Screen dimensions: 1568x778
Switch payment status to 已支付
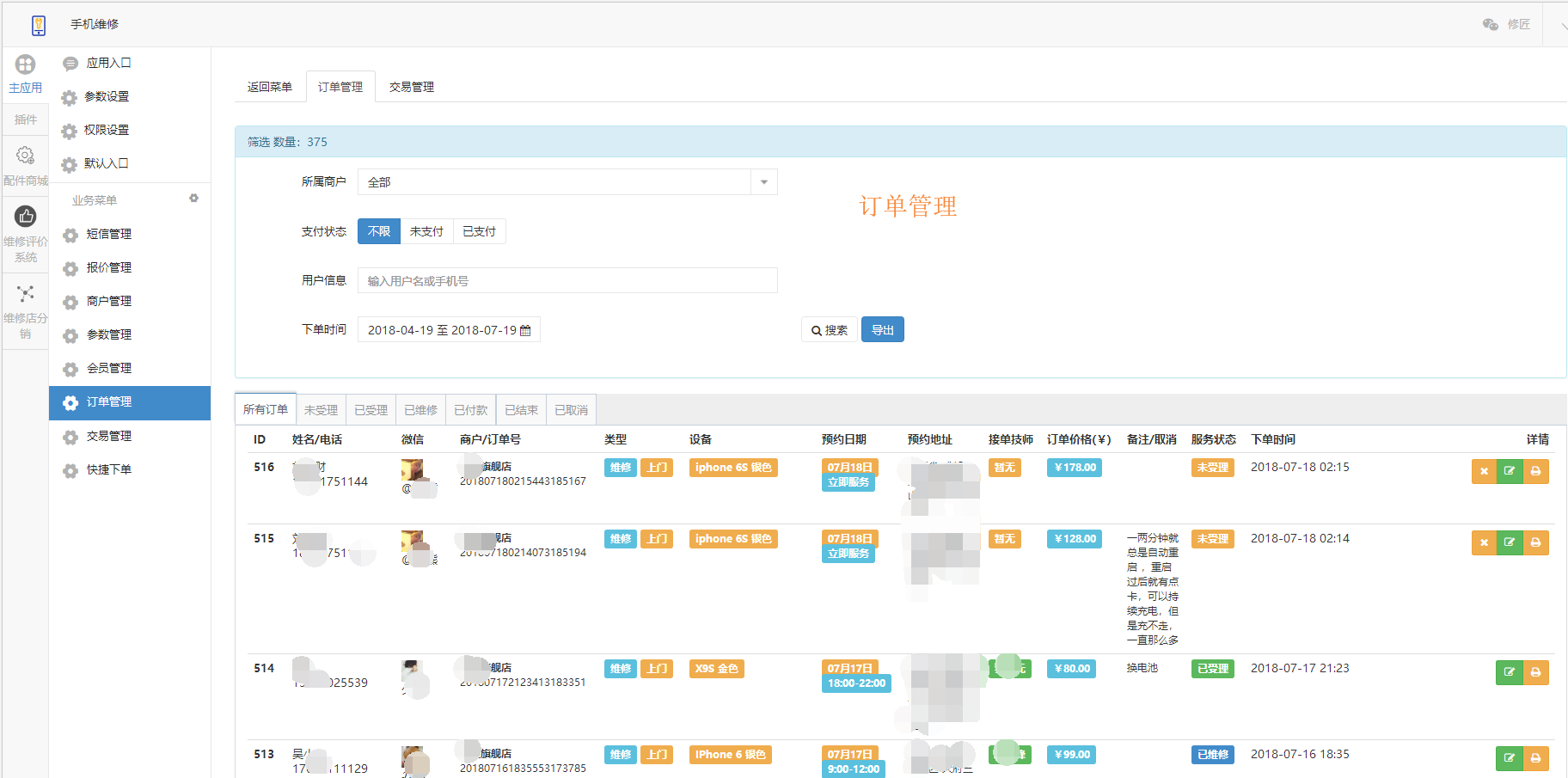[x=479, y=230]
